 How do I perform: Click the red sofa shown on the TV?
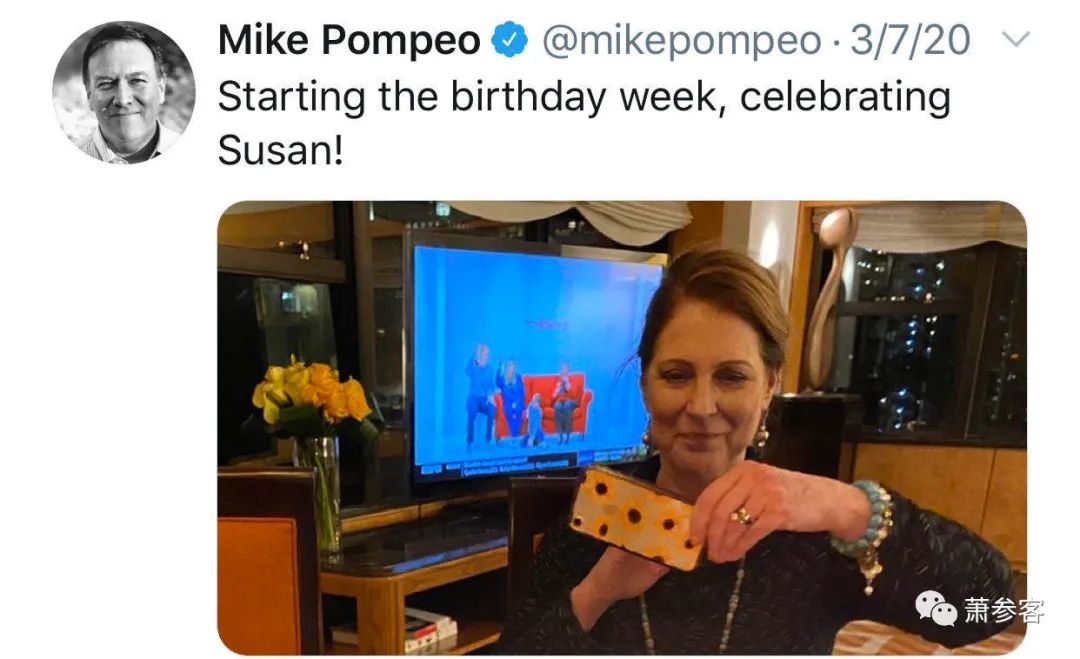[x=543, y=406]
